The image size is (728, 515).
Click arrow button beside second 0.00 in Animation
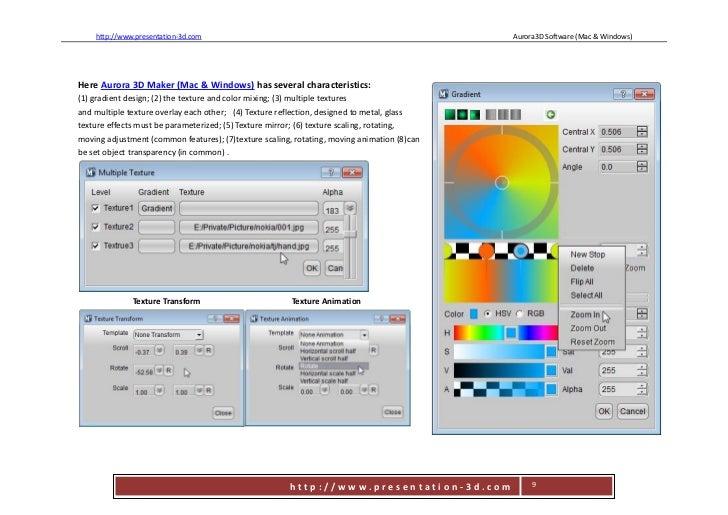click(x=364, y=390)
